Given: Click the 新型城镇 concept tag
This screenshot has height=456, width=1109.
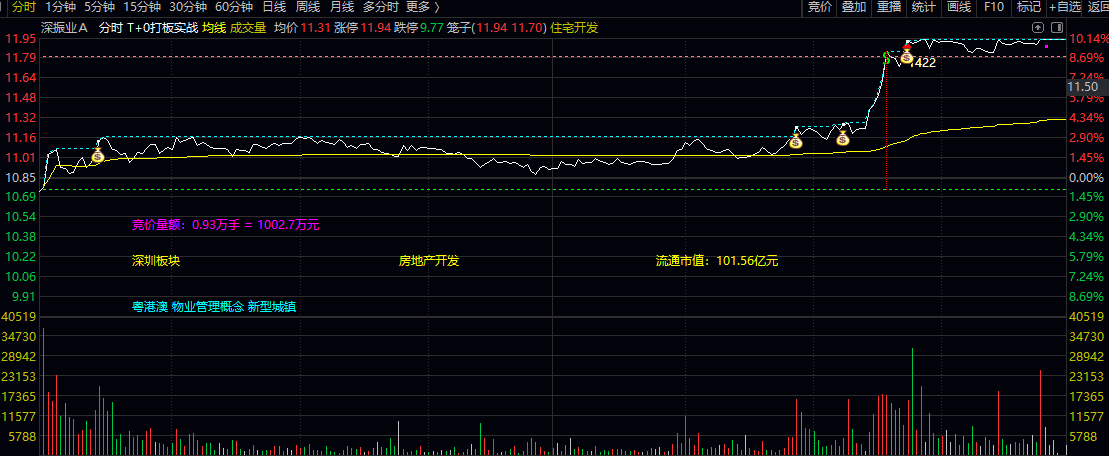Looking at the screenshot, I should pos(272,307).
